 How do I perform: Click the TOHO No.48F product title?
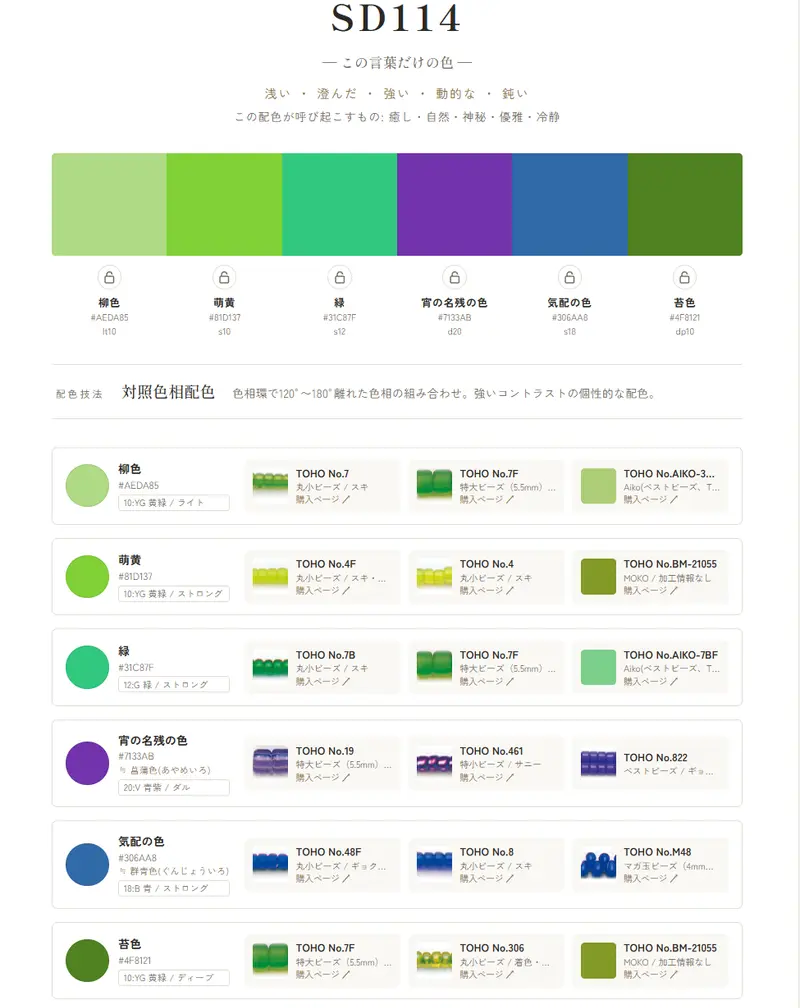point(329,852)
